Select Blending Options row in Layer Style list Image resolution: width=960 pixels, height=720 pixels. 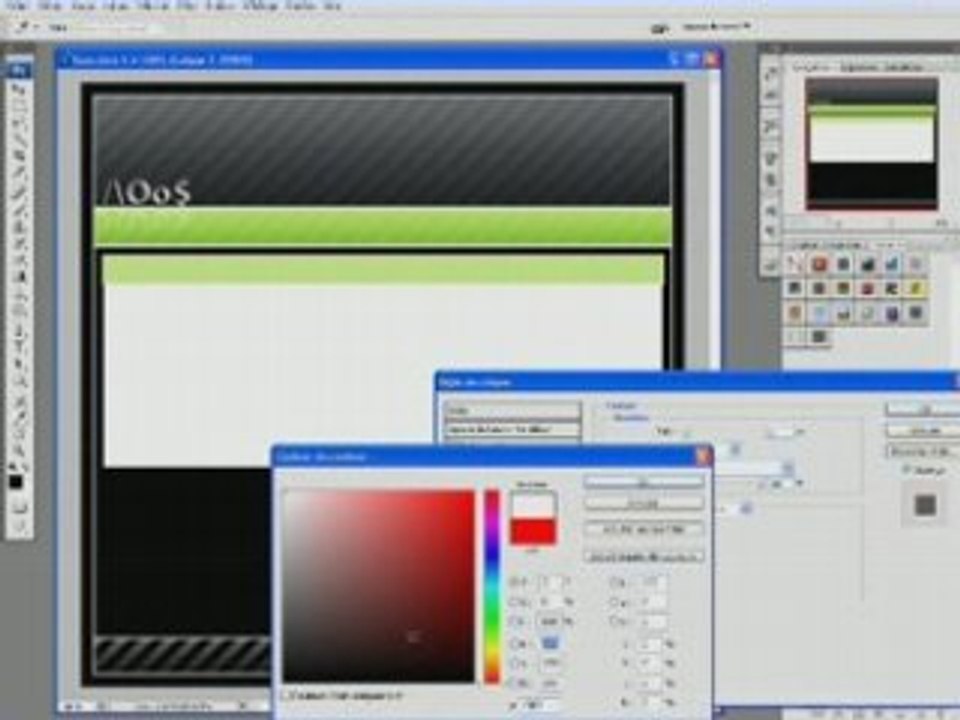pyautogui.click(x=513, y=430)
